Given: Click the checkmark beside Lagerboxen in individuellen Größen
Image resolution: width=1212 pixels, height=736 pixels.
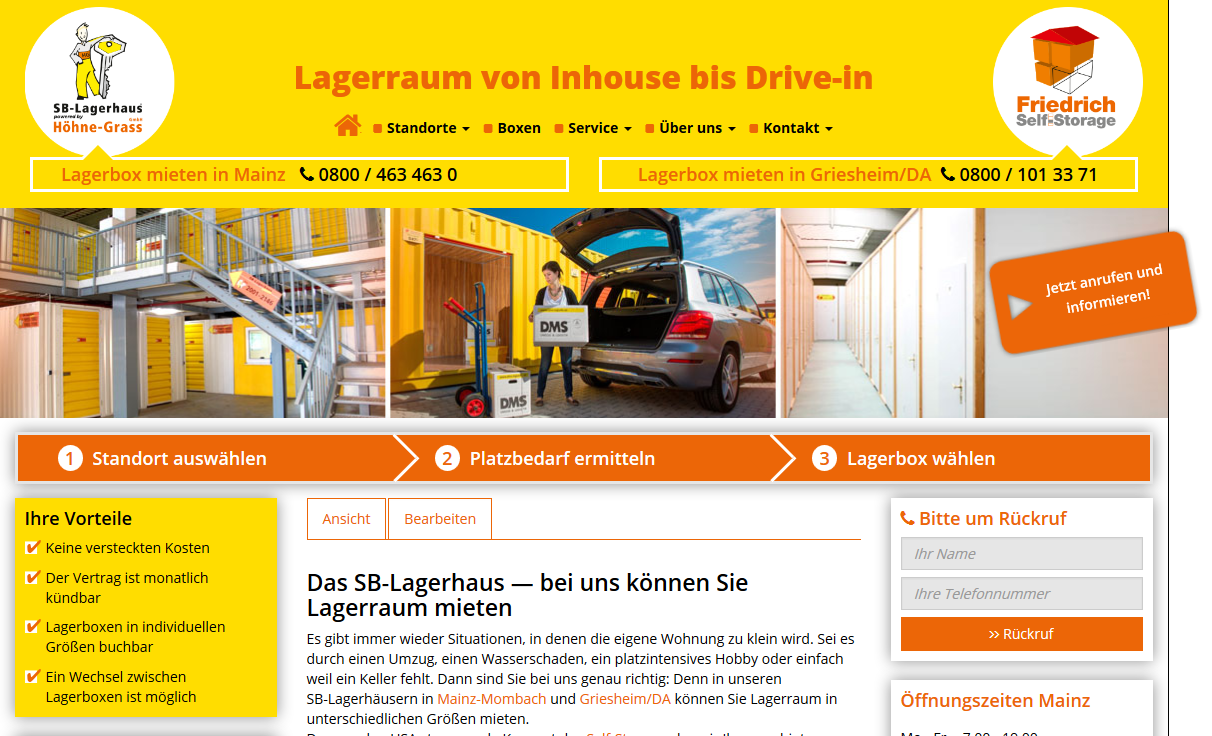Looking at the screenshot, I should coord(33,626).
